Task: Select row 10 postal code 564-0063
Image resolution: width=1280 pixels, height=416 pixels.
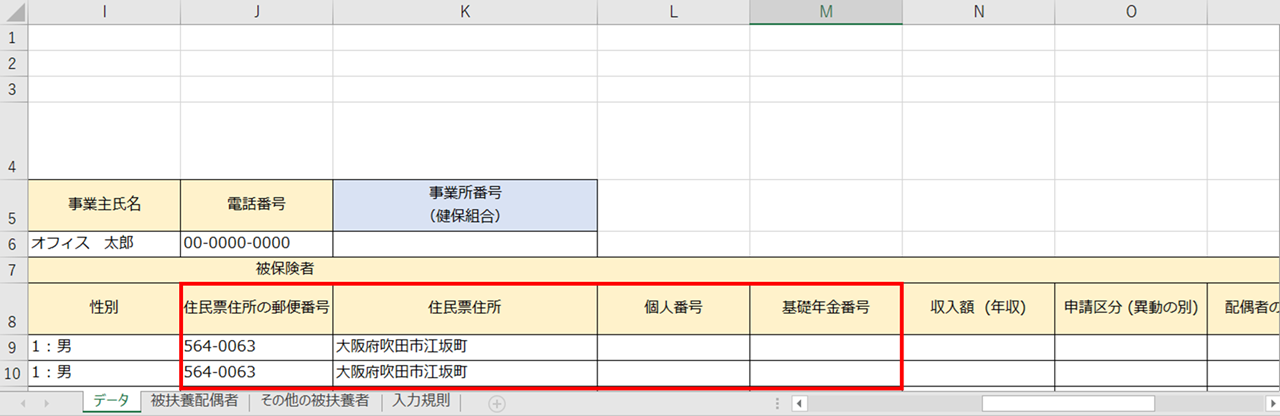Action: click(257, 373)
